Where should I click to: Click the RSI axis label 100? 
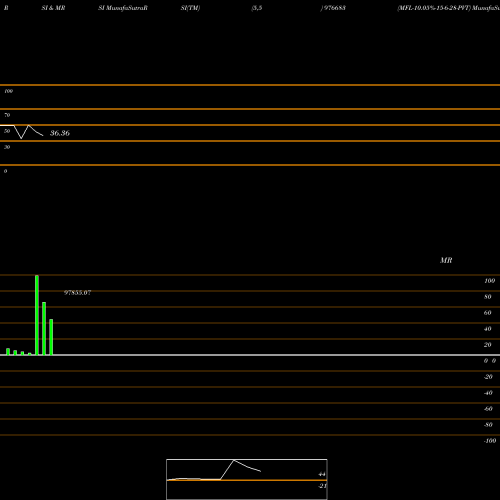click(9, 91)
